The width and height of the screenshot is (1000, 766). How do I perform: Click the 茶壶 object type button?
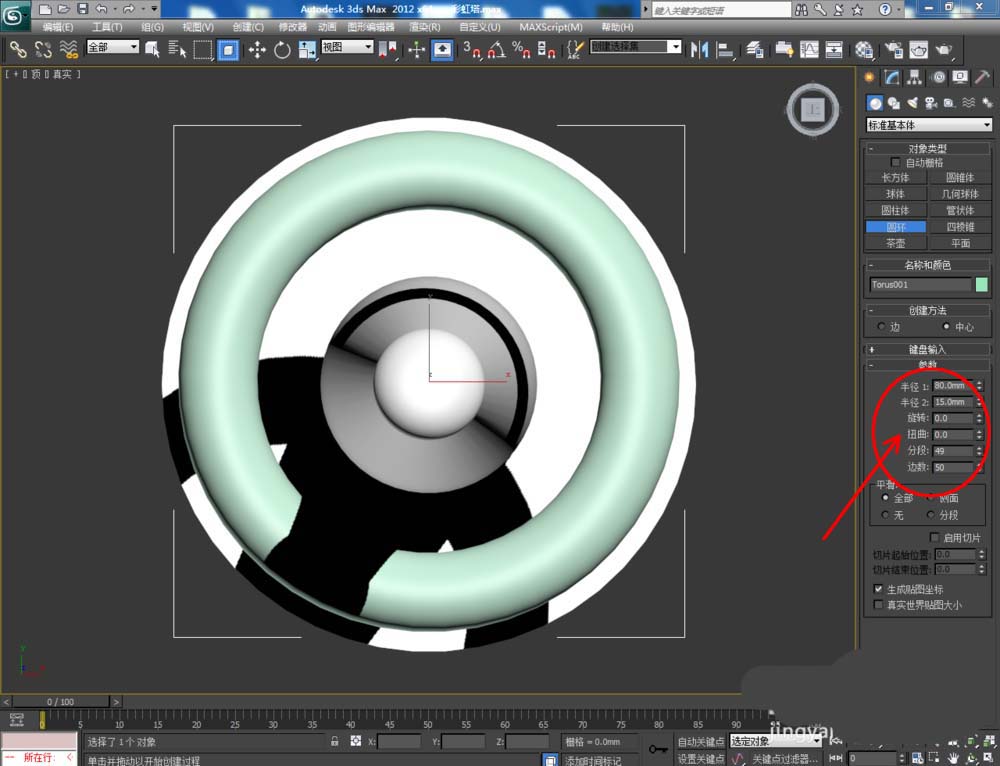click(895, 243)
